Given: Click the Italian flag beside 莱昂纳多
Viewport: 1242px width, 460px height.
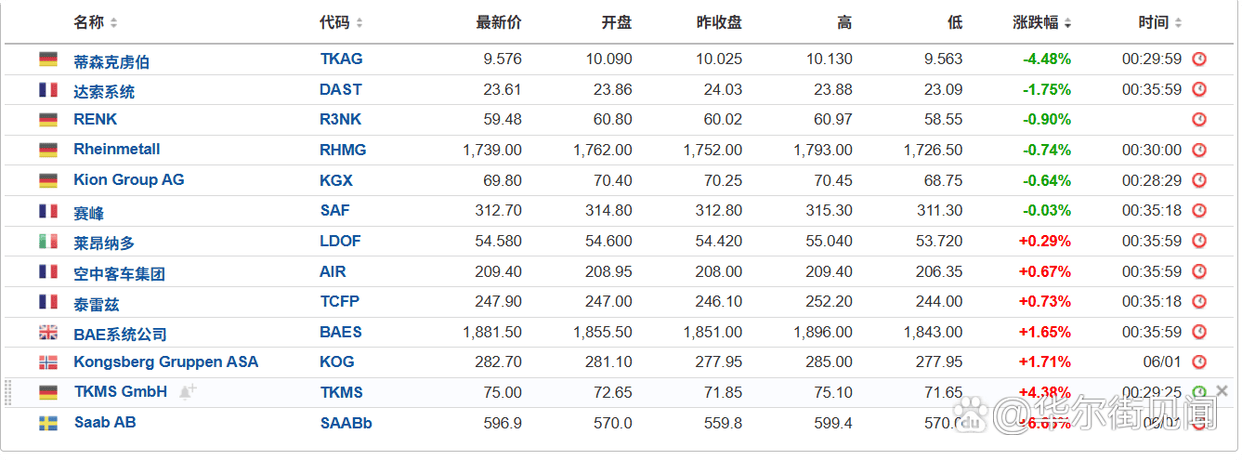Looking at the screenshot, I should [48, 241].
